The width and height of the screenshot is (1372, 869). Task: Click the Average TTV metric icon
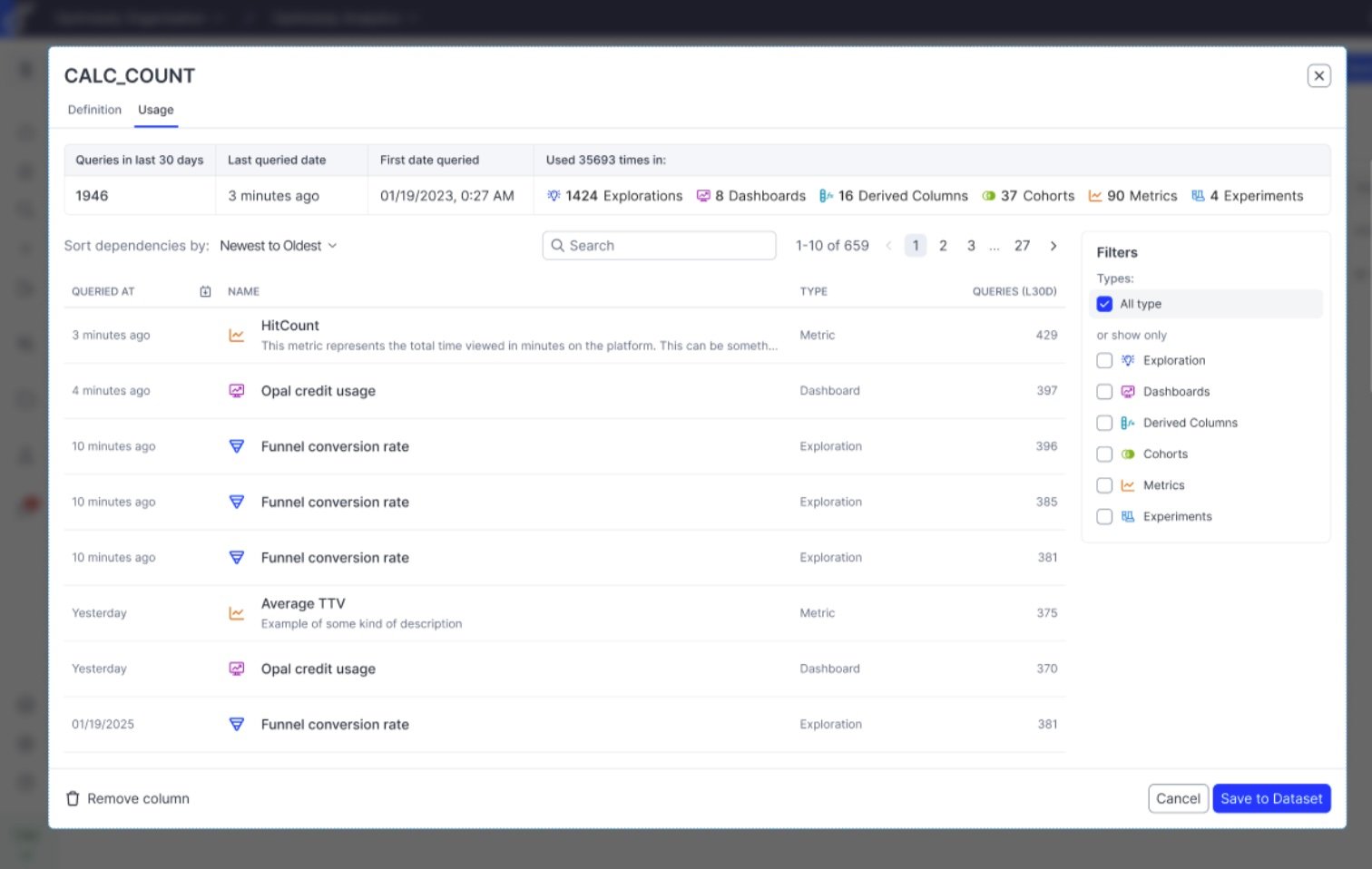tap(236, 613)
